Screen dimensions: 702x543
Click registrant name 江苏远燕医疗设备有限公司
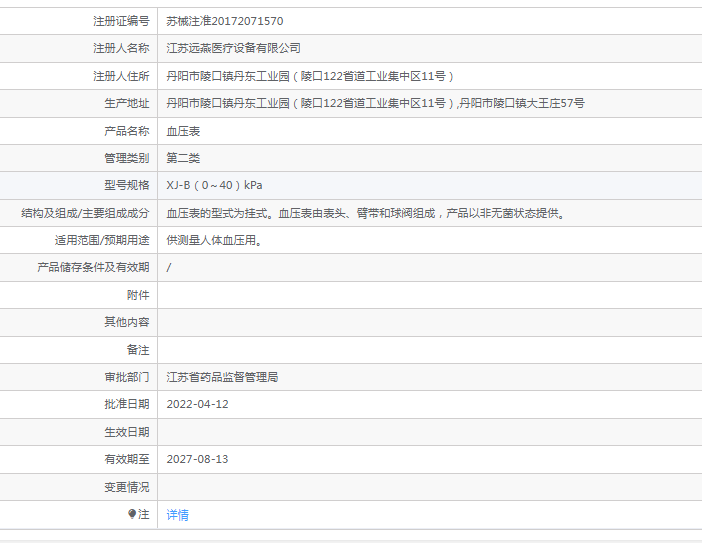pyautogui.click(x=233, y=48)
